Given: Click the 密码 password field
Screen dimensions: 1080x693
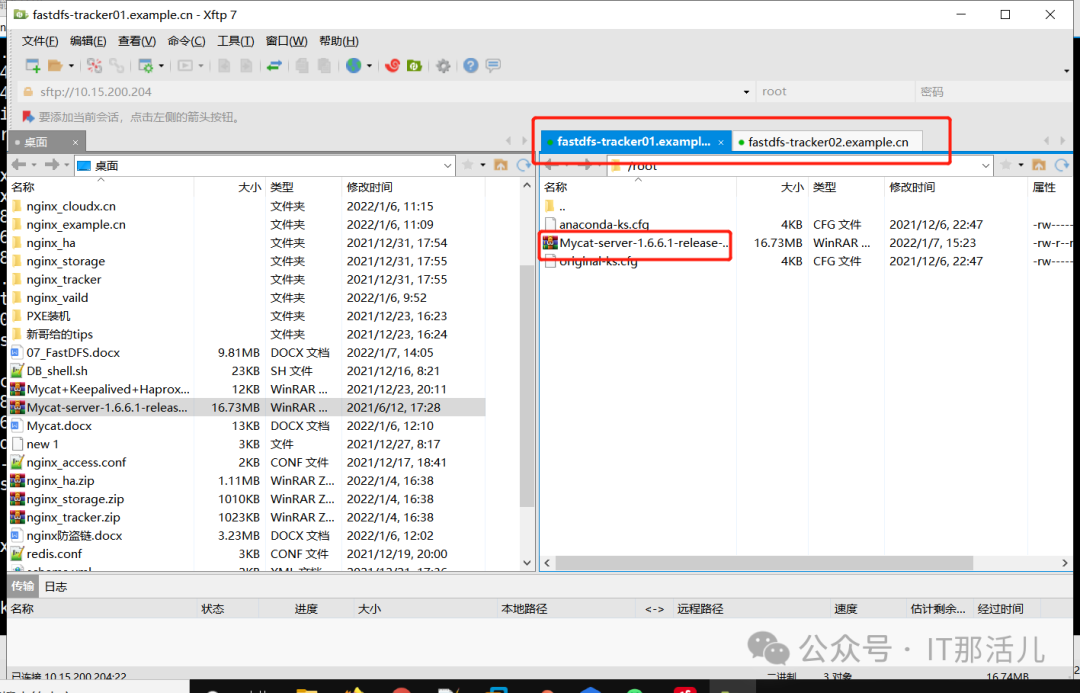Looking at the screenshot, I should tap(993, 92).
